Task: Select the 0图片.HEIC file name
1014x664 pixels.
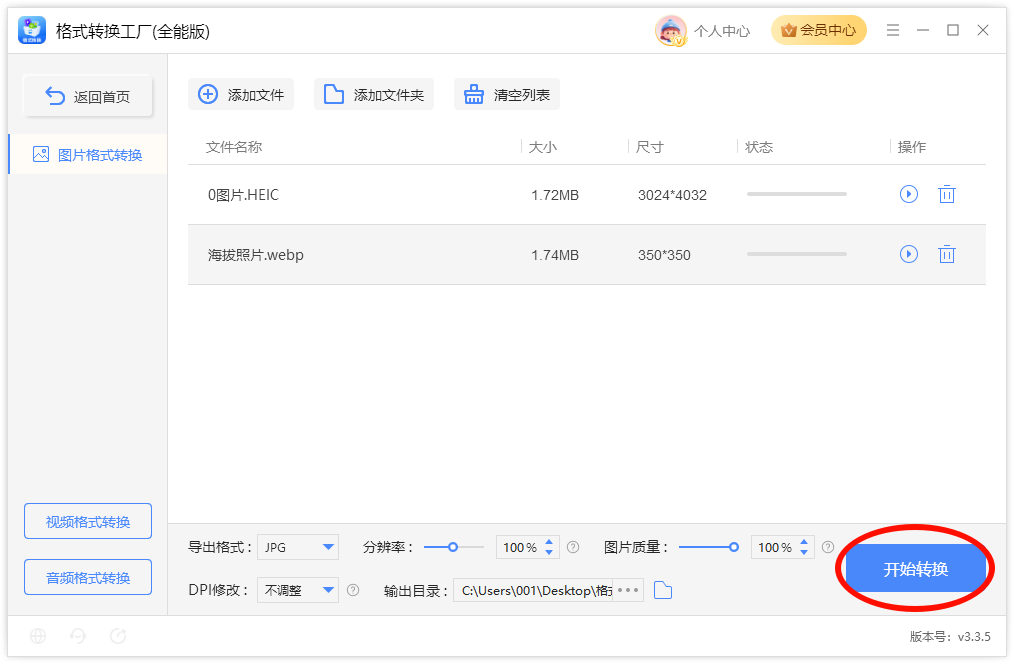Action: pyautogui.click(x=243, y=195)
